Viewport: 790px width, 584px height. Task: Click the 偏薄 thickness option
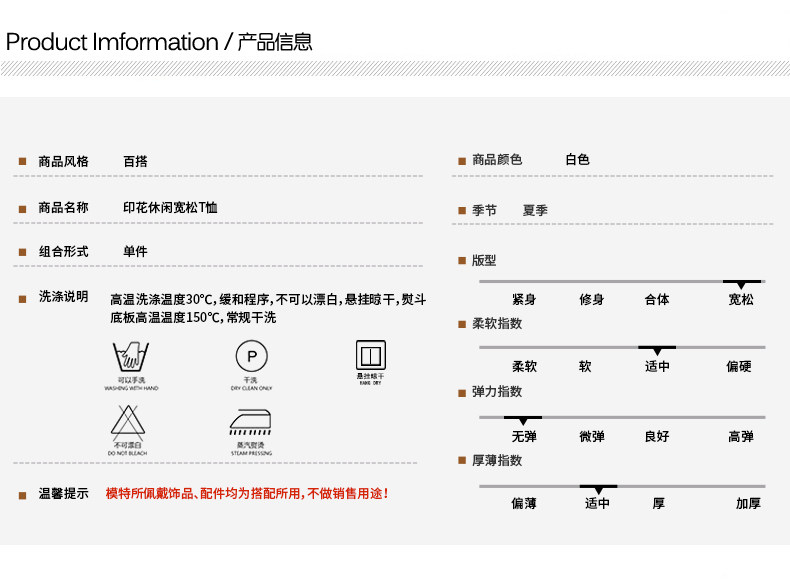coord(524,503)
